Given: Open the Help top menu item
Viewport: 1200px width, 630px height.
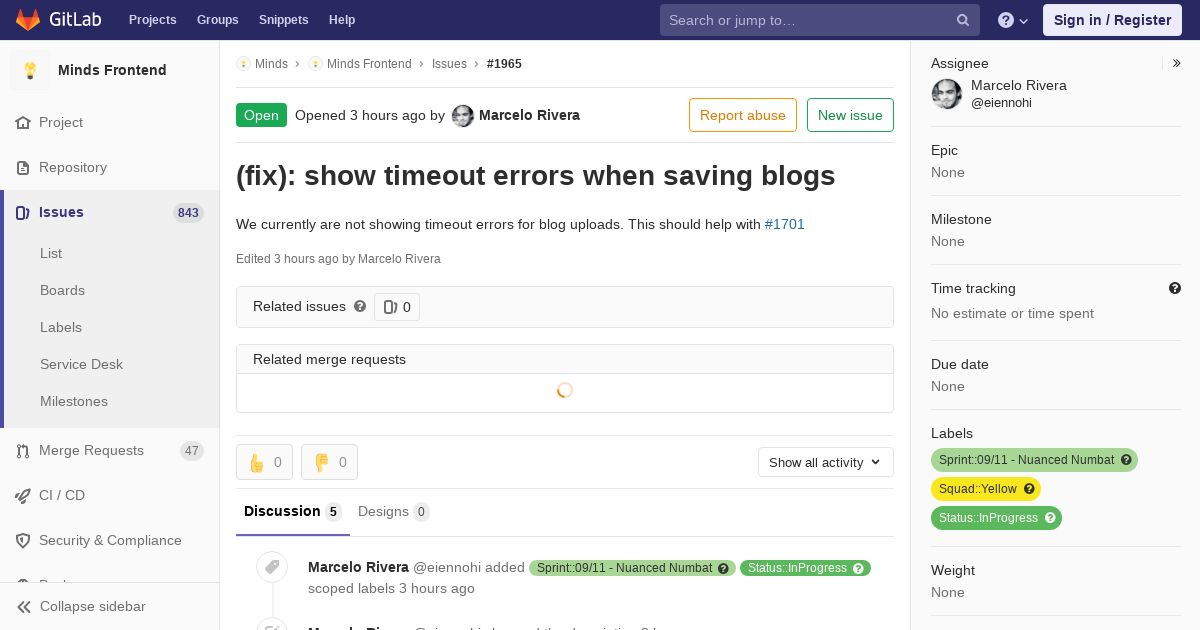Looking at the screenshot, I should (342, 20).
